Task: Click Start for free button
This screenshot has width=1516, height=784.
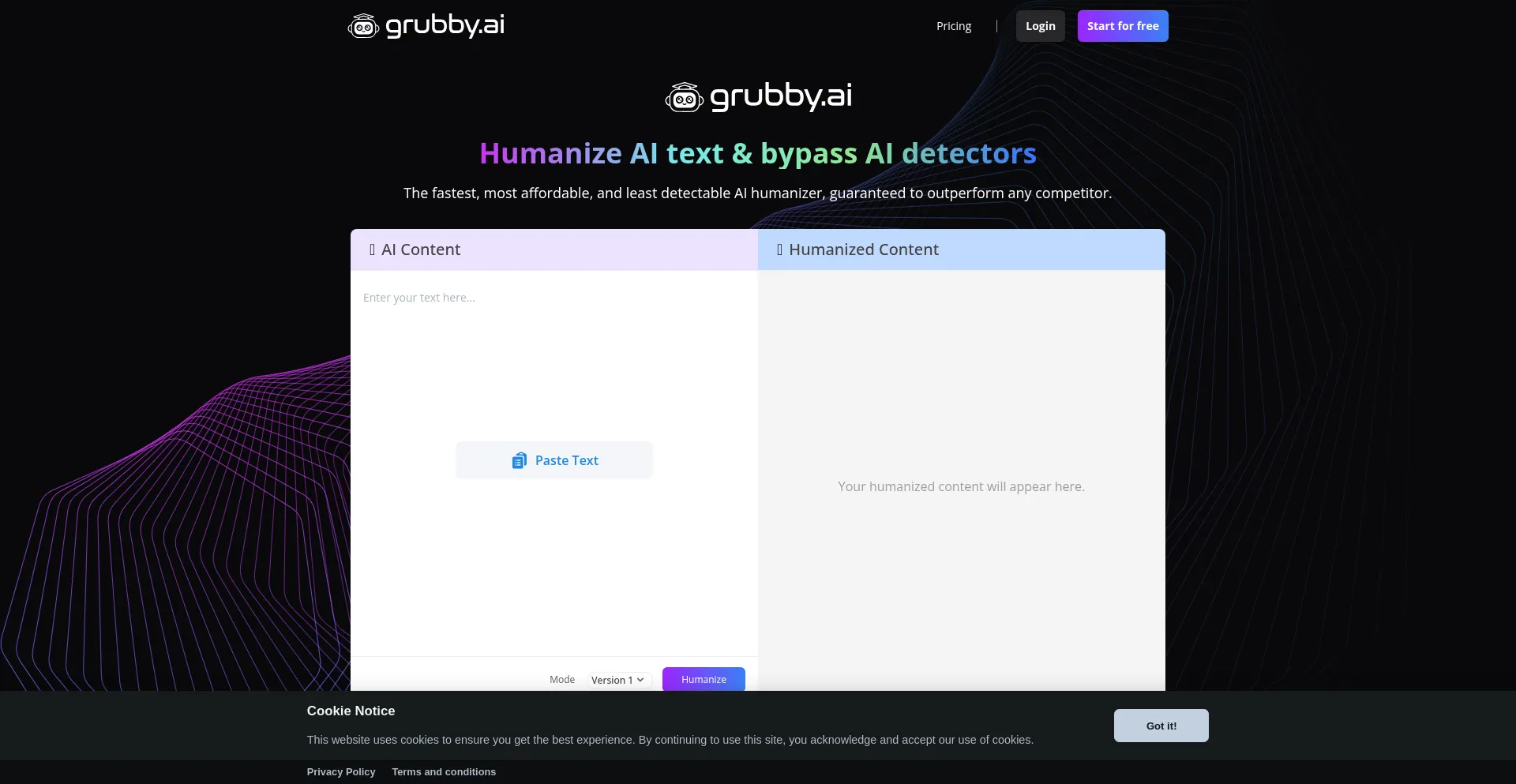Action: pyautogui.click(x=1123, y=26)
